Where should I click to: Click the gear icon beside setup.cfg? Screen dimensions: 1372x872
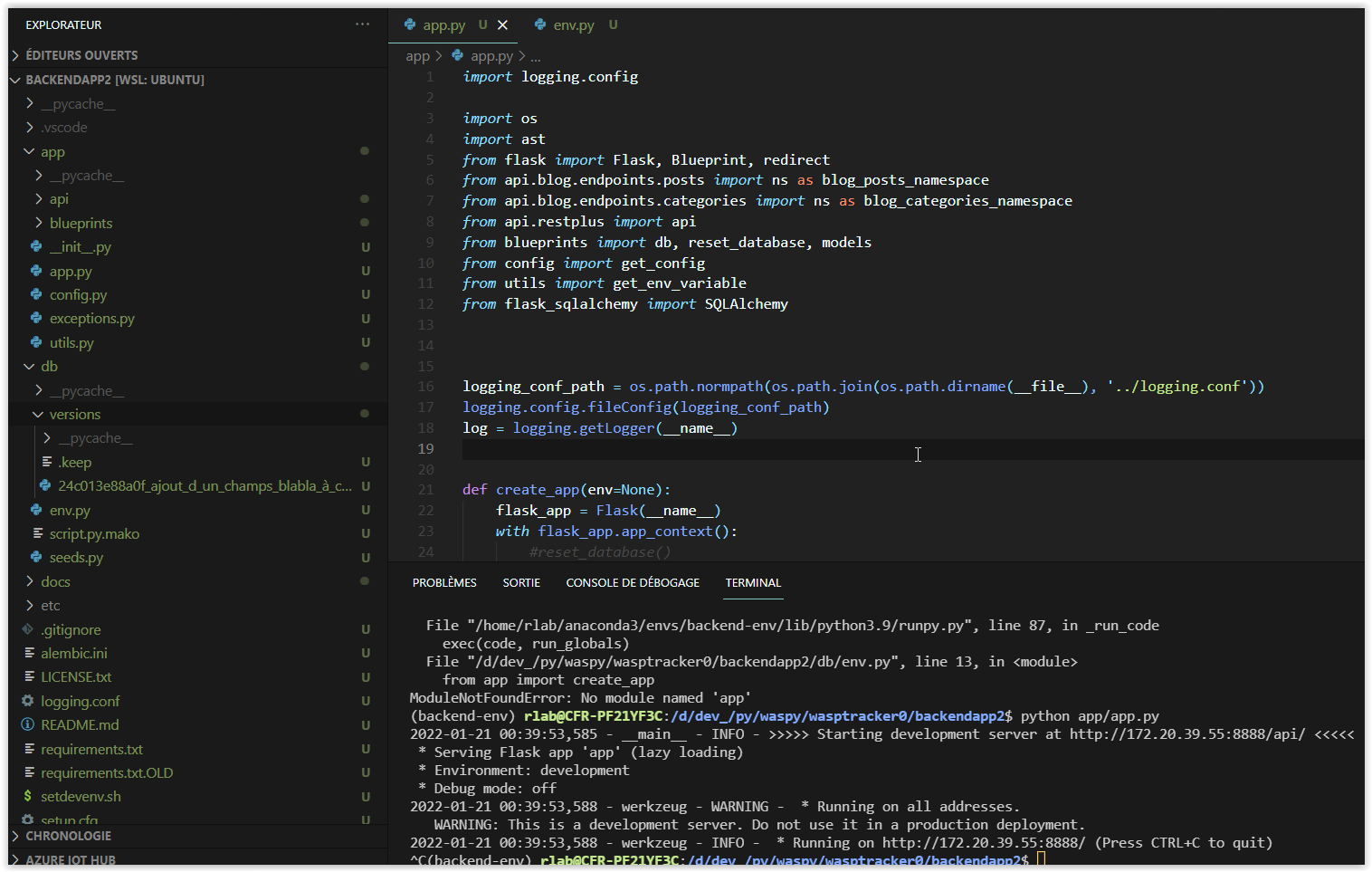click(x=28, y=819)
